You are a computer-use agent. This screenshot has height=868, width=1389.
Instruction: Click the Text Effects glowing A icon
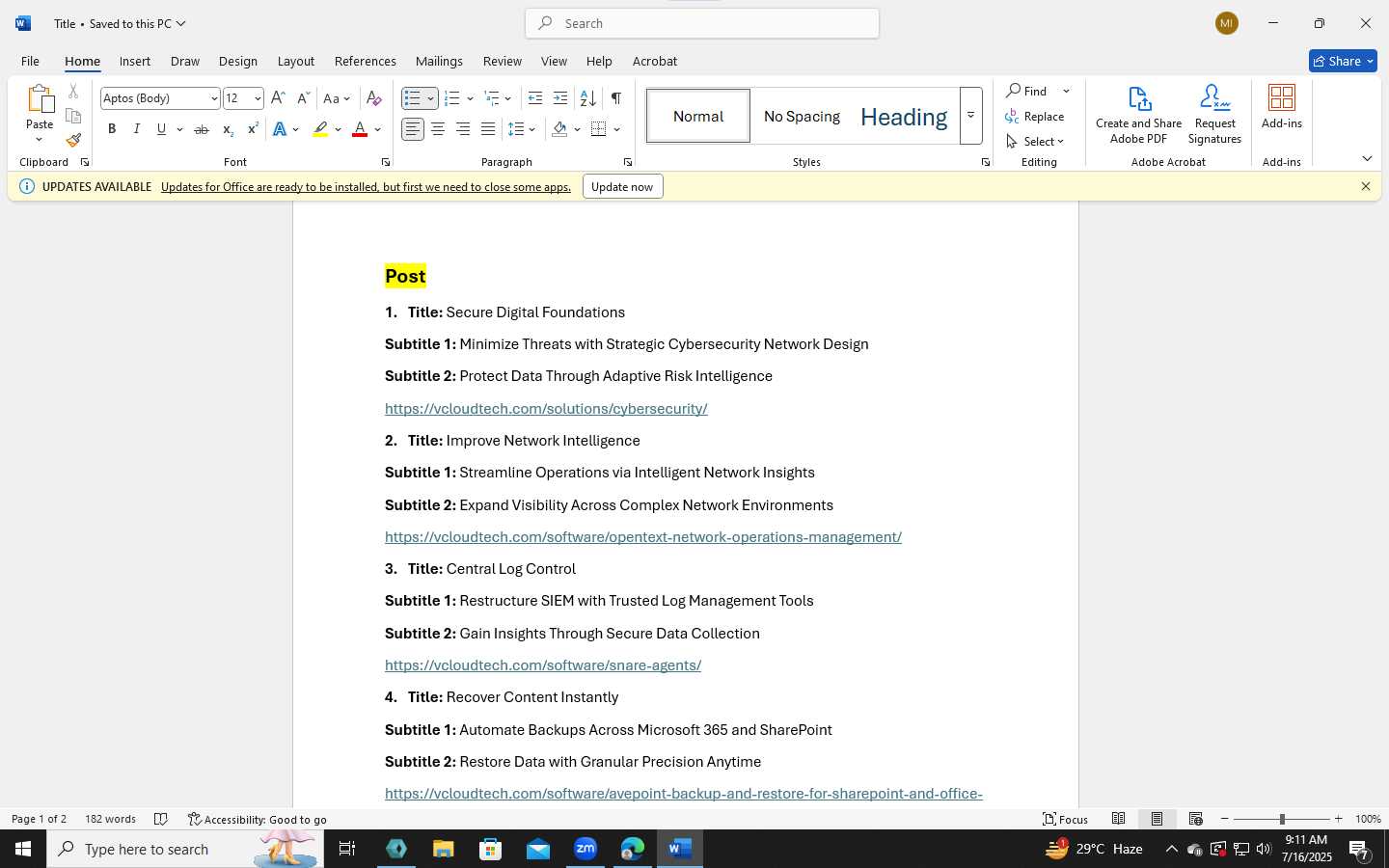point(280,129)
